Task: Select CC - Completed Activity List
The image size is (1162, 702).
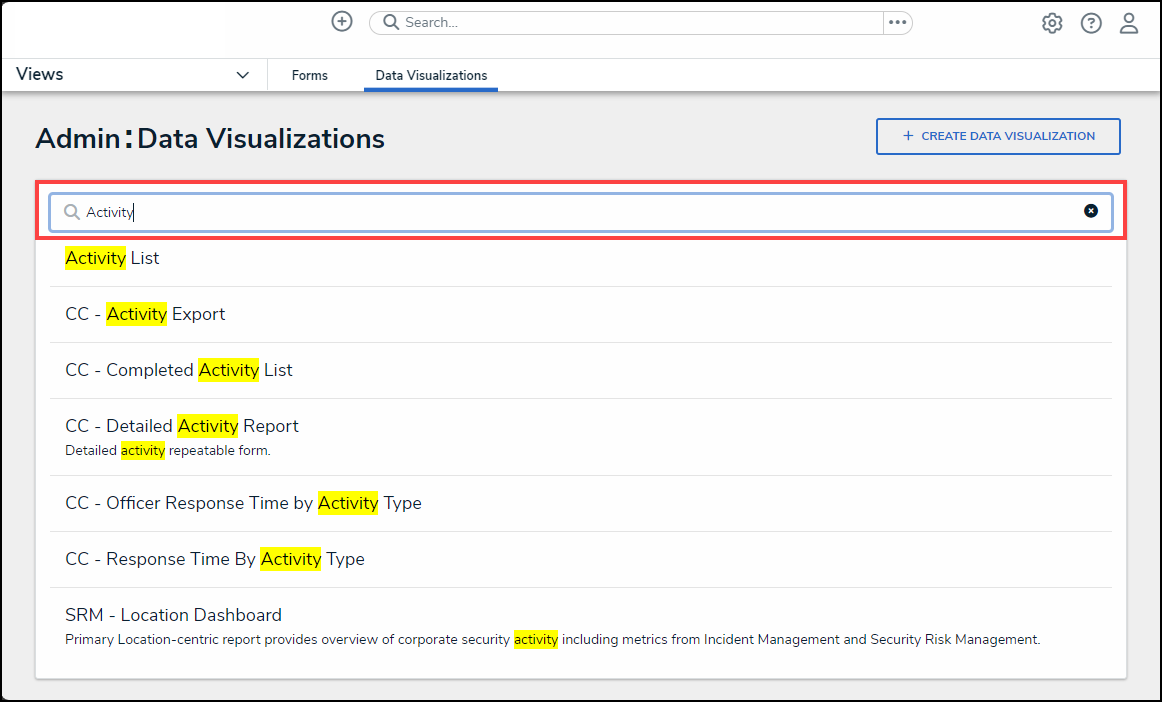Action: pyautogui.click(x=179, y=370)
